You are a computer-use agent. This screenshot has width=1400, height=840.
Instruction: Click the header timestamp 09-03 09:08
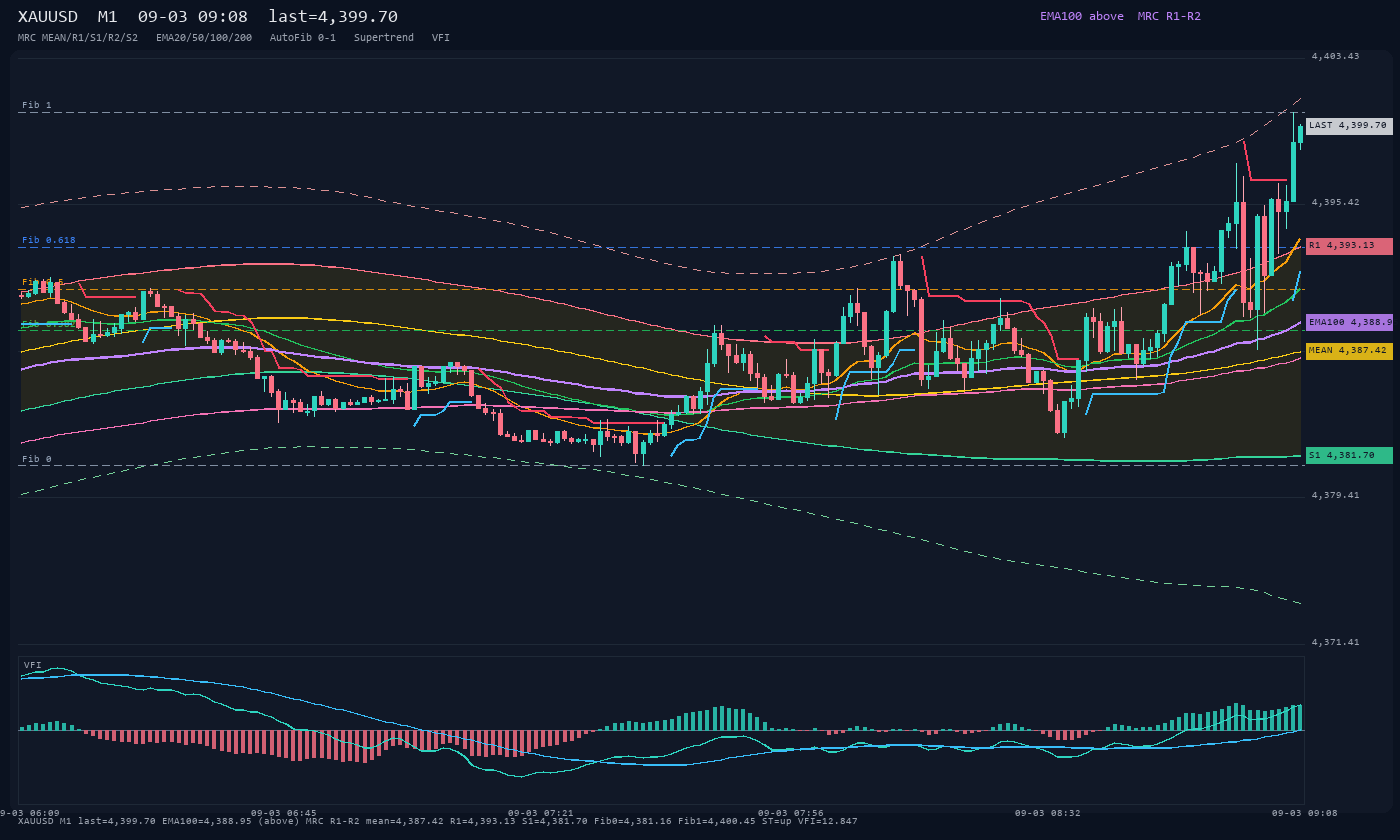click(x=193, y=17)
